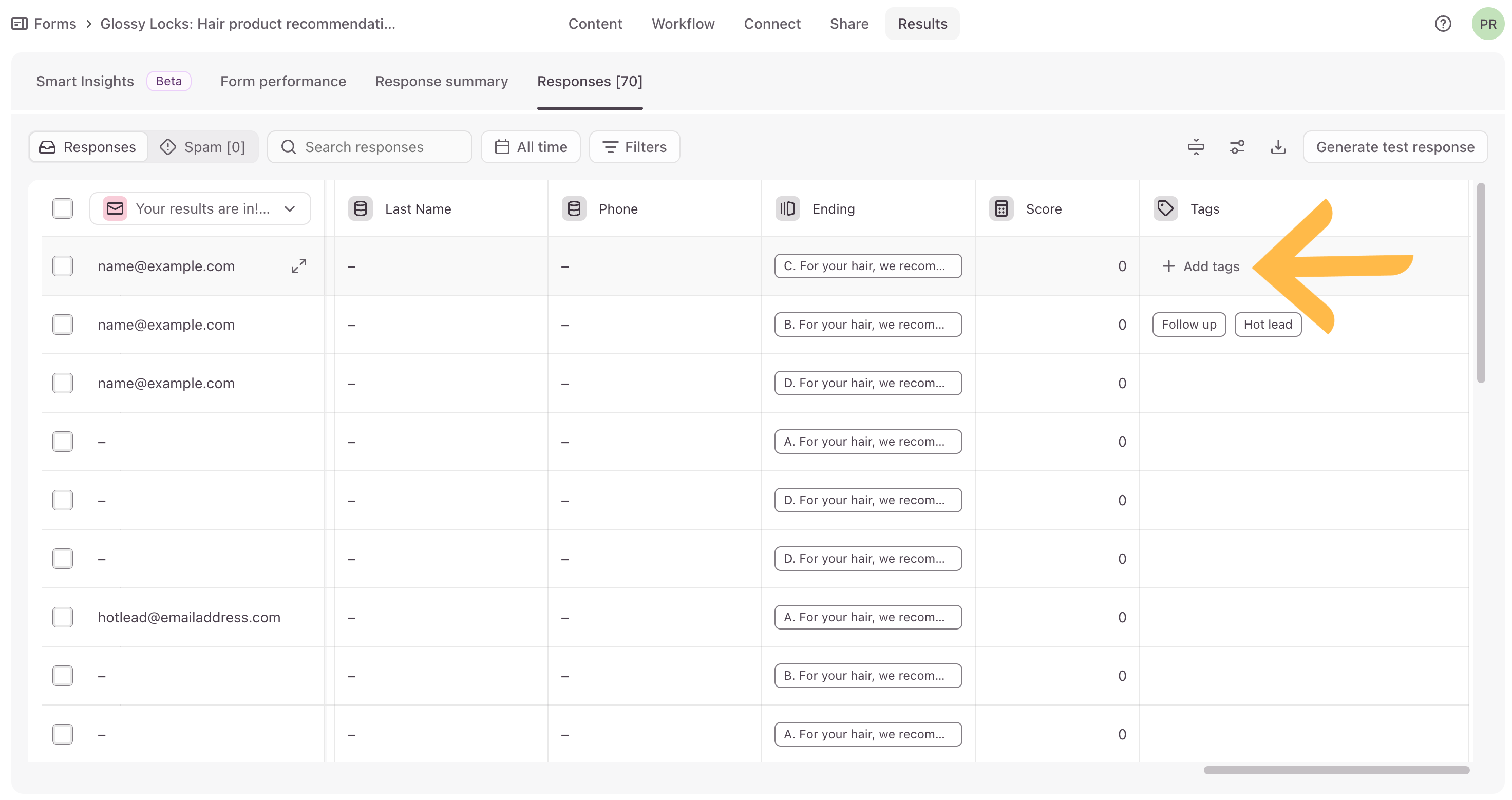Open the Connect tab

(772, 24)
